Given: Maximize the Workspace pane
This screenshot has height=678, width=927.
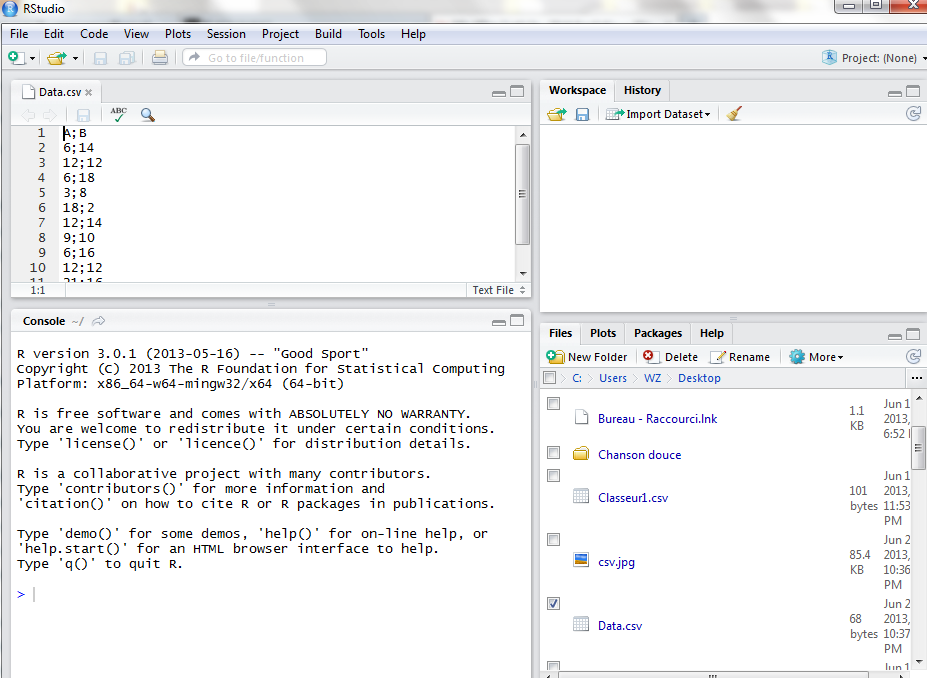Looking at the screenshot, I should click(x=913, y=92).
